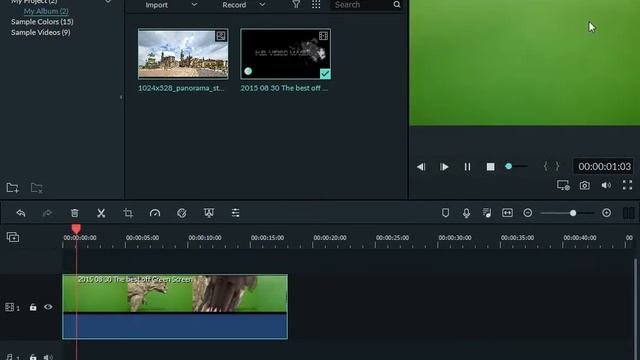The width and height of the screenshot is (640, 360).
Task: Click the mark in bracket in the preview controls
Action: pos(546,166)
